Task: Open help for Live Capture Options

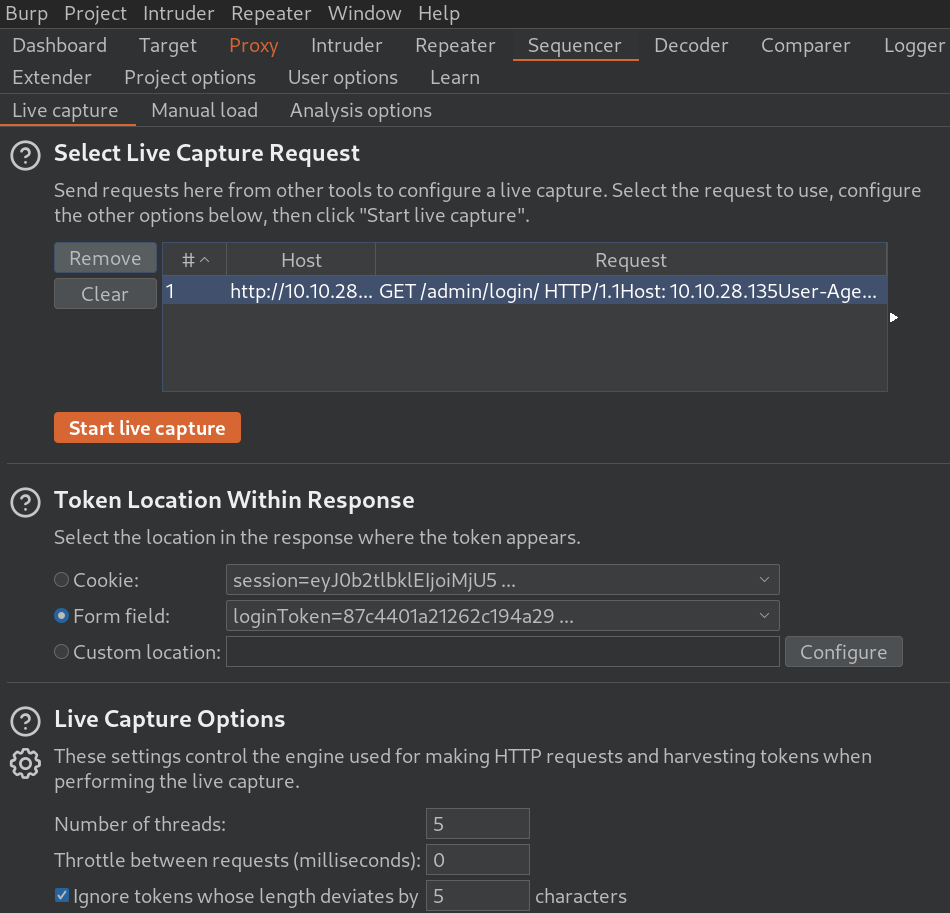Action: point(25,722)
